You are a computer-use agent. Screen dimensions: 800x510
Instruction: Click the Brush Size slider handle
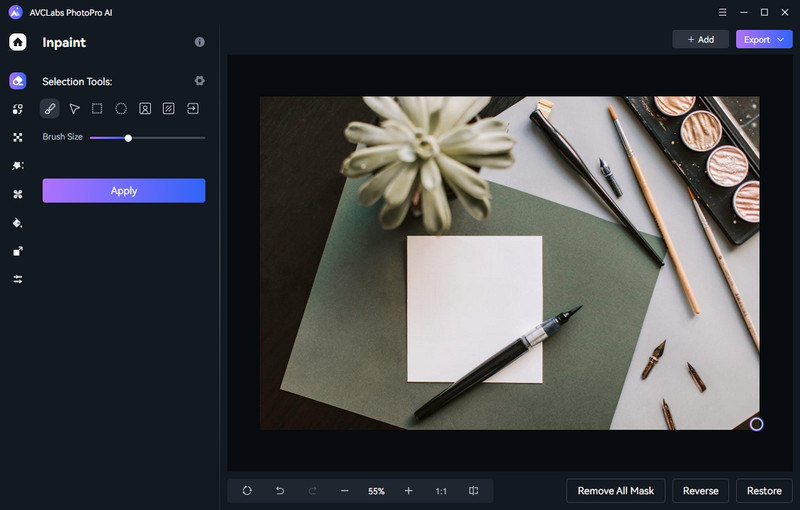(128, 138)
